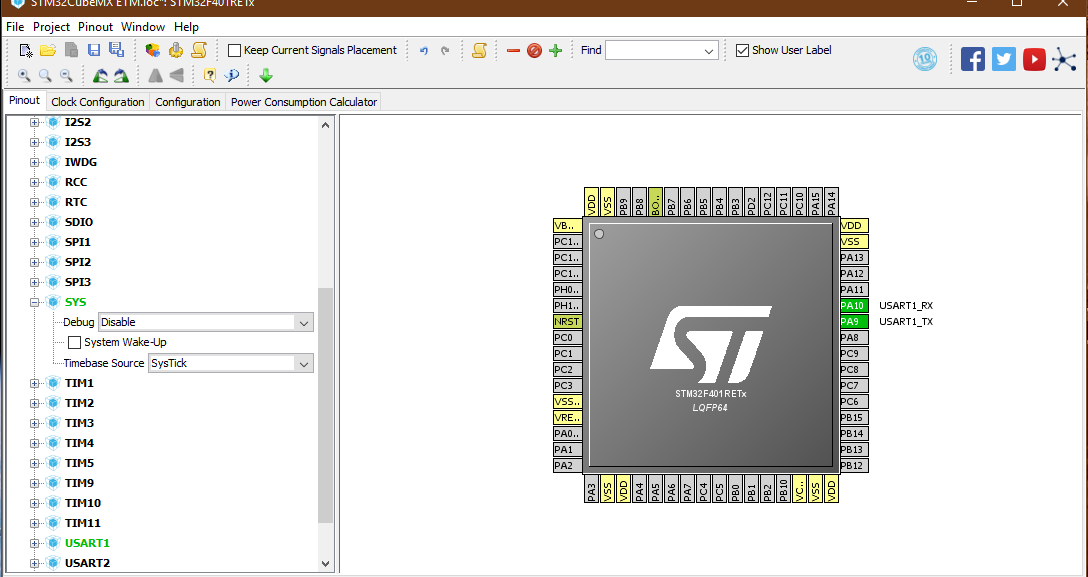The height and width of the screenshot is (577, 1088).
Task: Open the Power Consumption Calculator tab
Action: (x=304, y=102)
